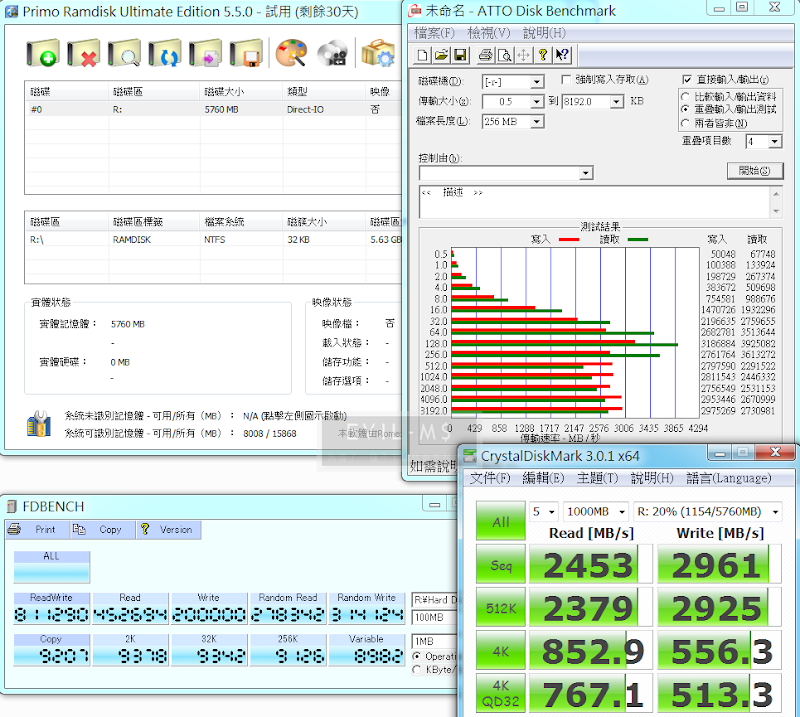
Task: Open the controlled-by dropdown in ATTO
Action: pyautogui.click(x=586, y=173)
